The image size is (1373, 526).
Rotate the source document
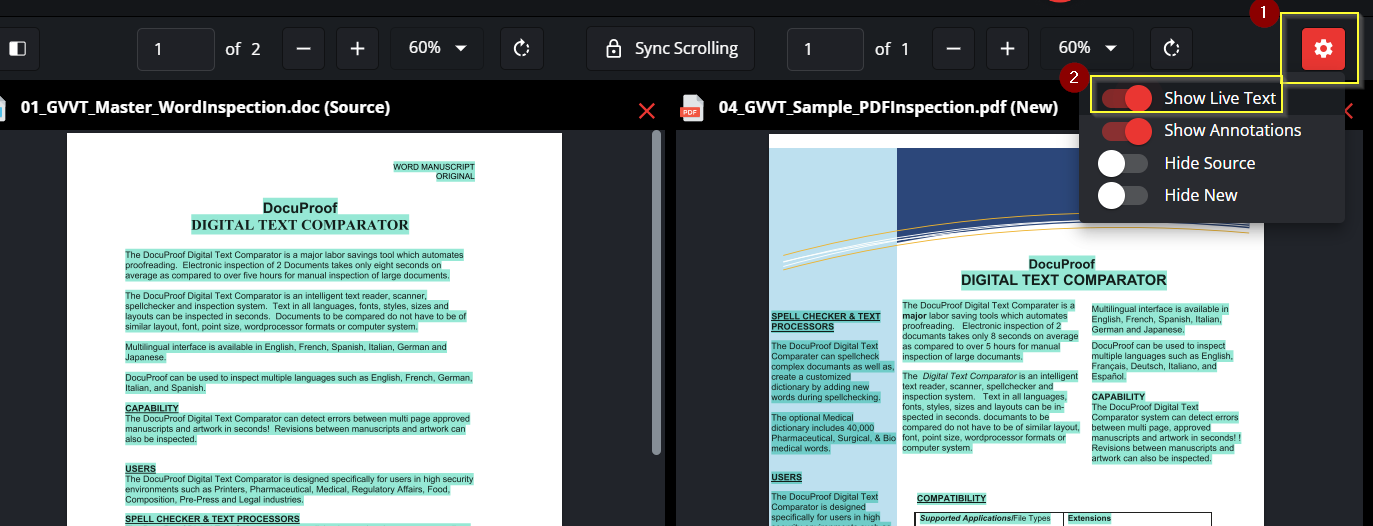click(521, 49)
